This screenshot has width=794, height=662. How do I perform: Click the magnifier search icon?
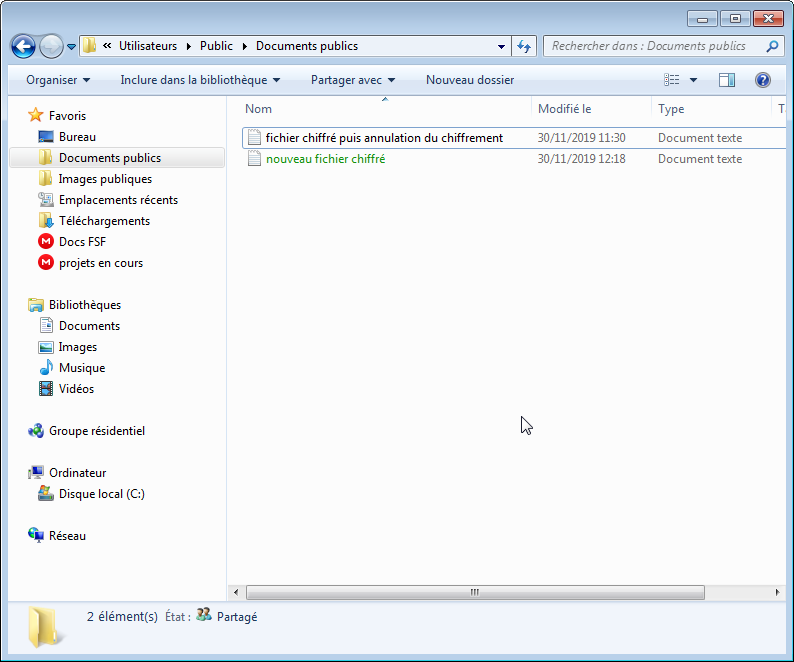click(x=772, y=46)
